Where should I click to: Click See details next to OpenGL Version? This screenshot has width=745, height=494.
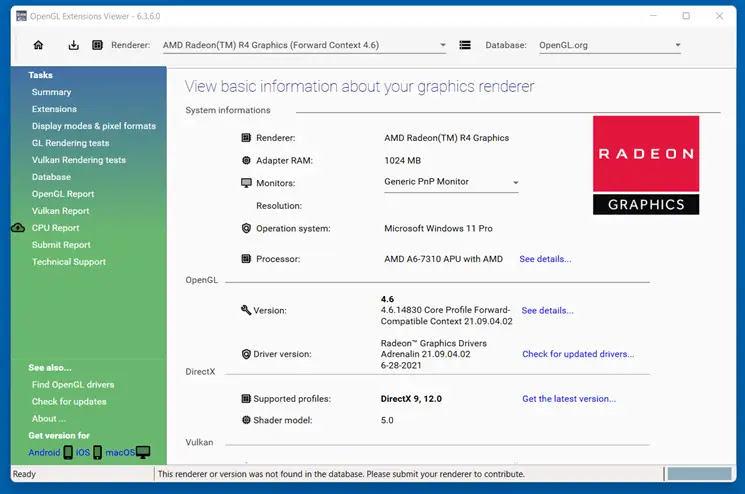click(x=547, y=311)
